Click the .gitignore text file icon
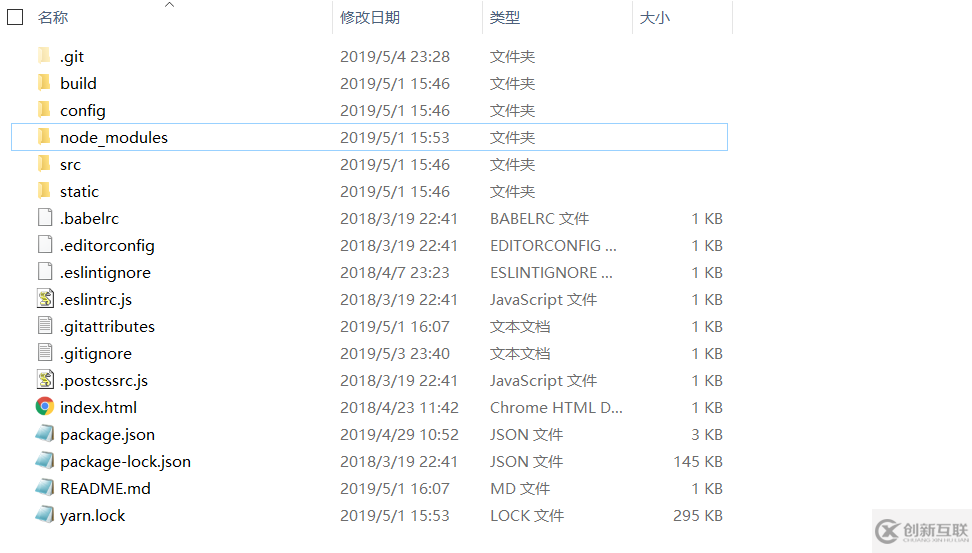 coord(45,353)
